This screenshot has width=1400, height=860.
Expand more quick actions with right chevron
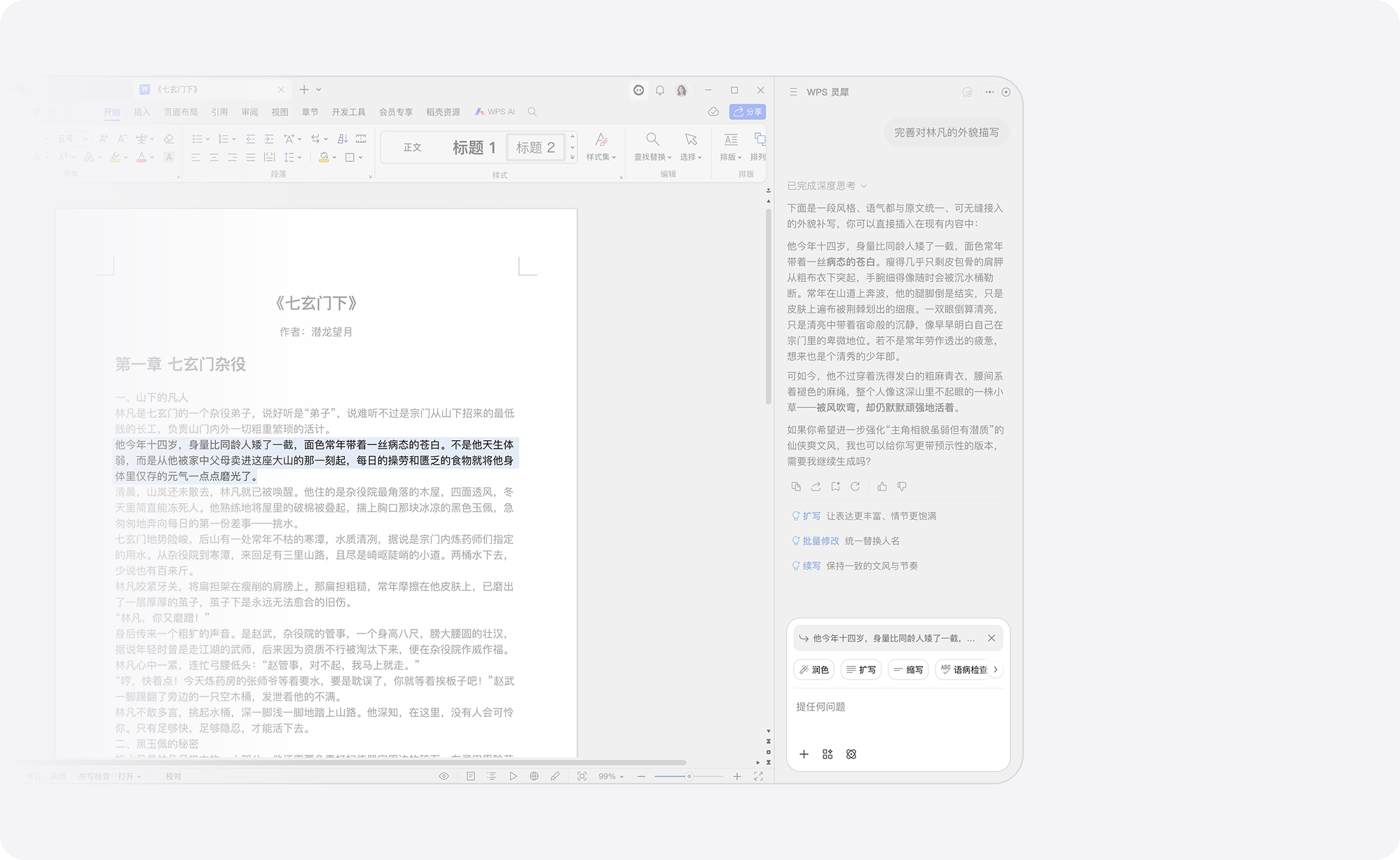point(996,669)
